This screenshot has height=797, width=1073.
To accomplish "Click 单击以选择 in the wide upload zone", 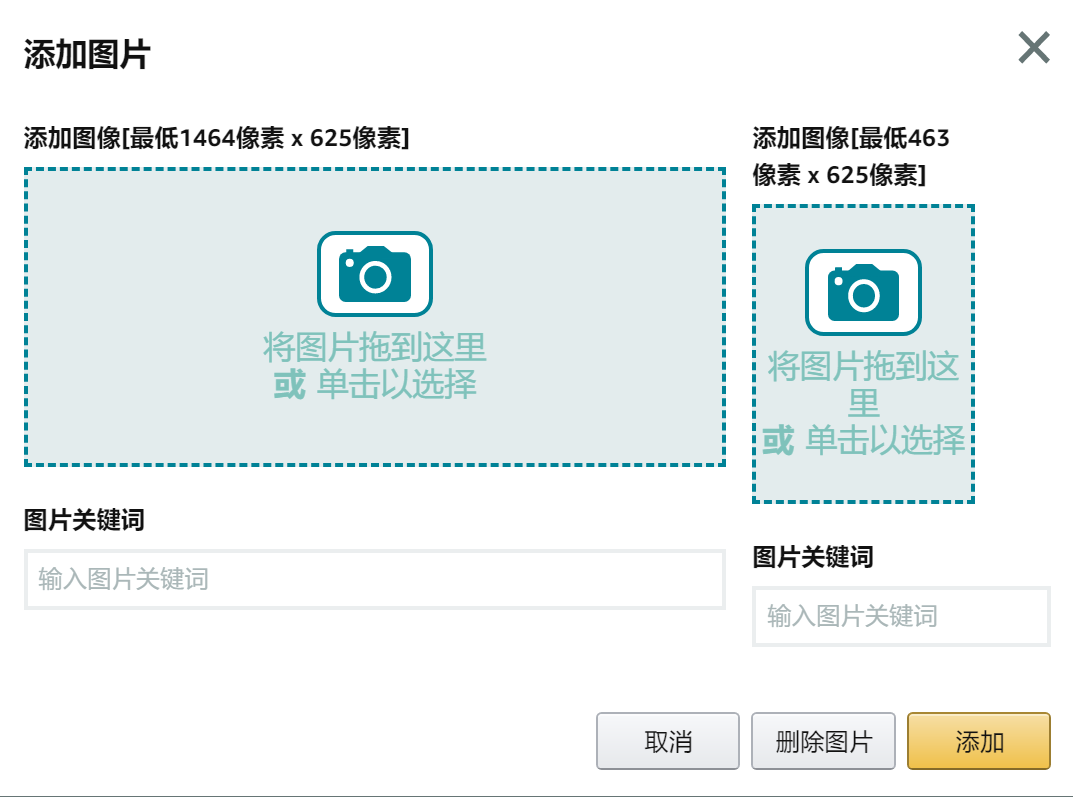I will pyautogui.click(x=396, y=384).
